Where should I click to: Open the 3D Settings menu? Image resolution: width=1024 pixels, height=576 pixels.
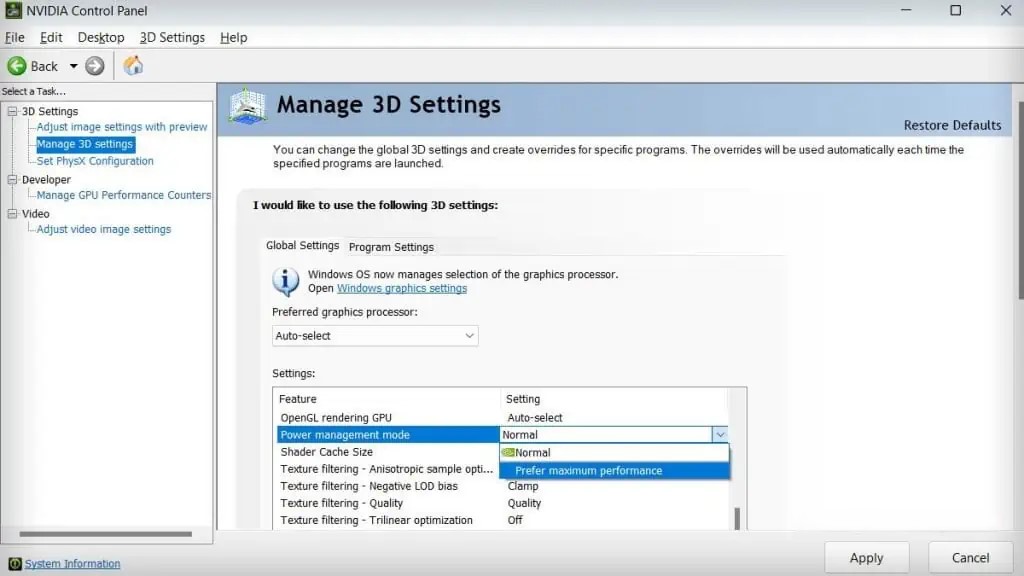(172, 37)
